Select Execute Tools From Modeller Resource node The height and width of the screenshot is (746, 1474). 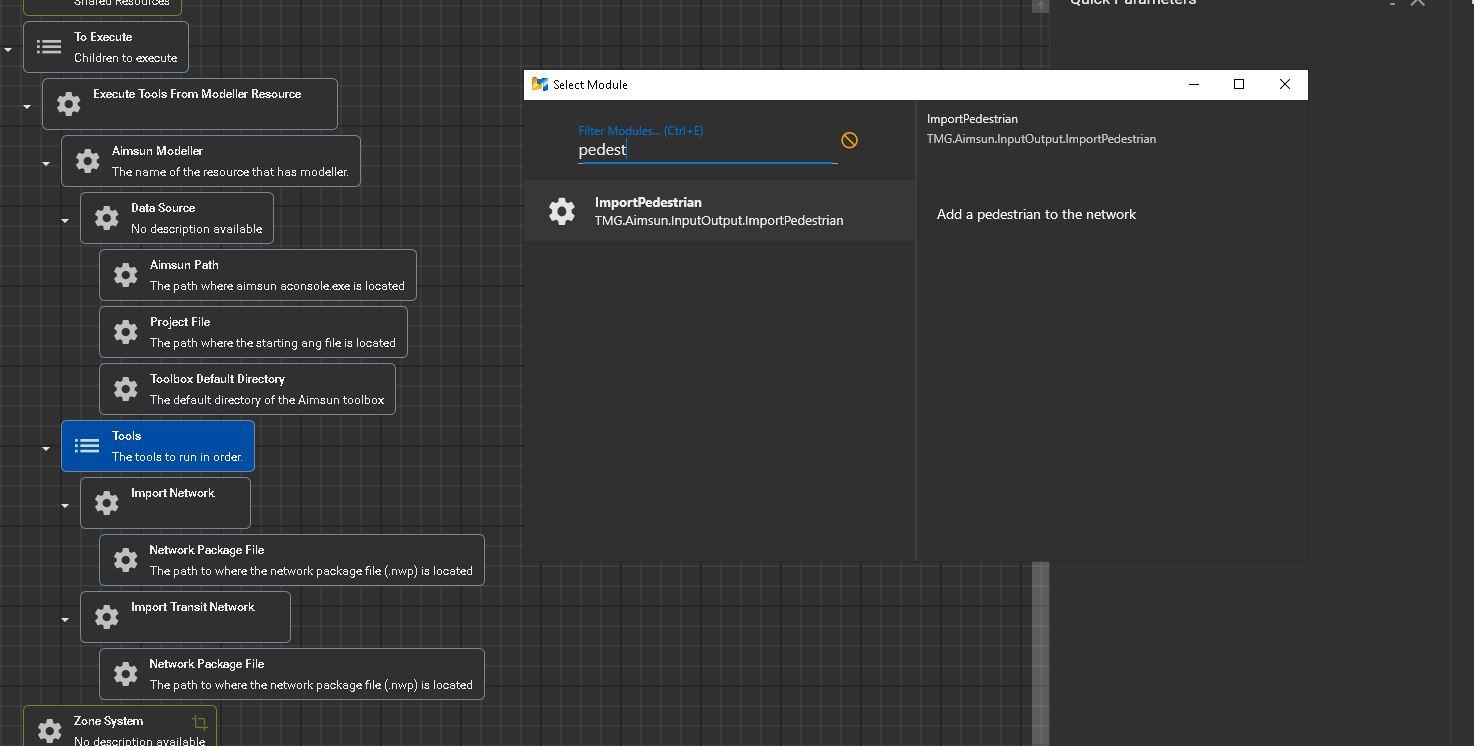point(190,104)
